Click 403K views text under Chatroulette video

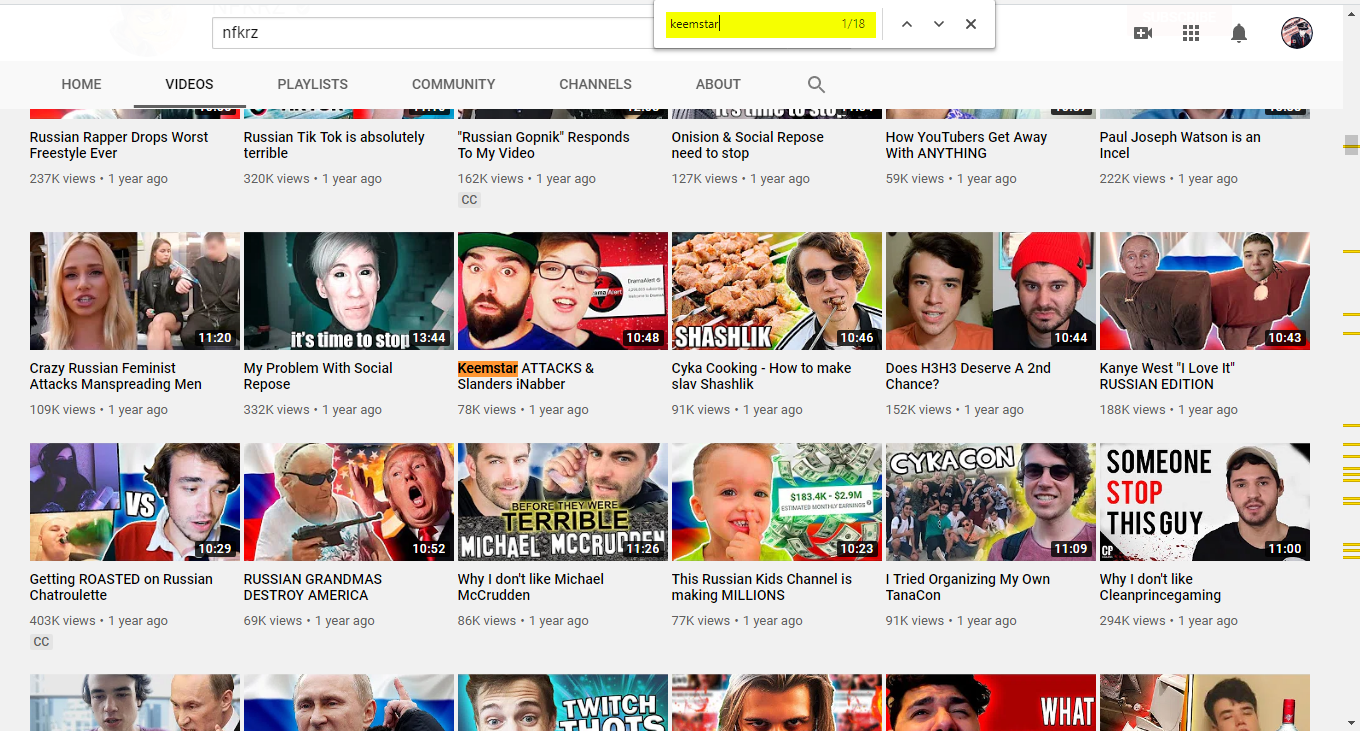(x=63, y=621)
